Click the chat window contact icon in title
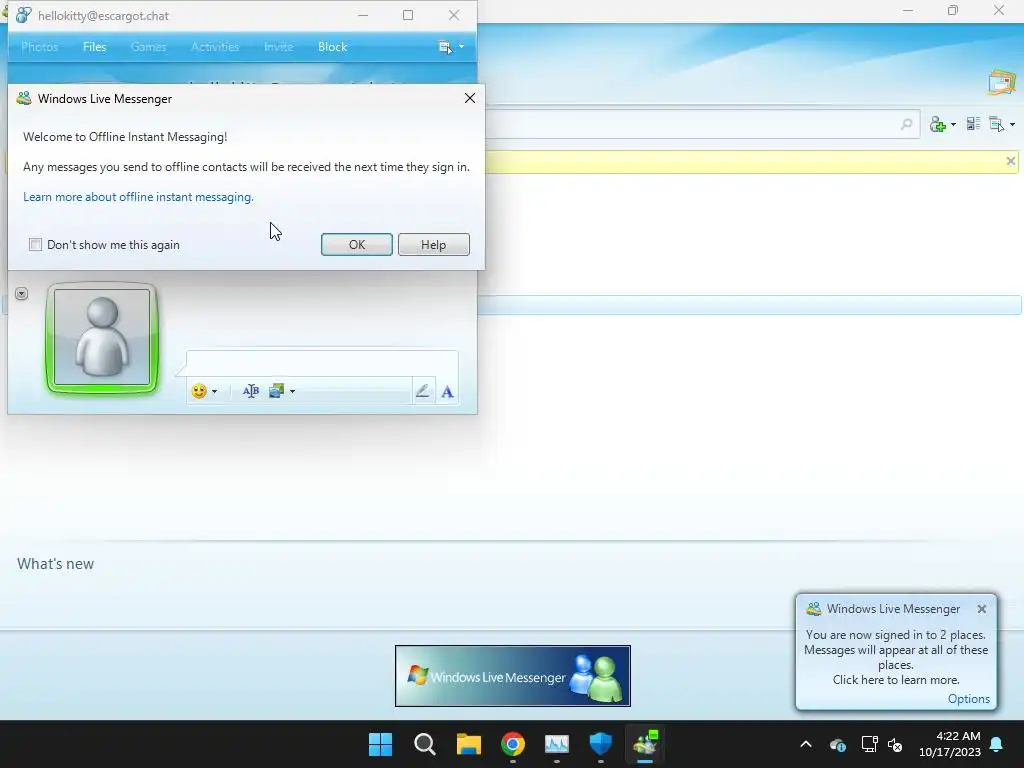 click(24, 15)
